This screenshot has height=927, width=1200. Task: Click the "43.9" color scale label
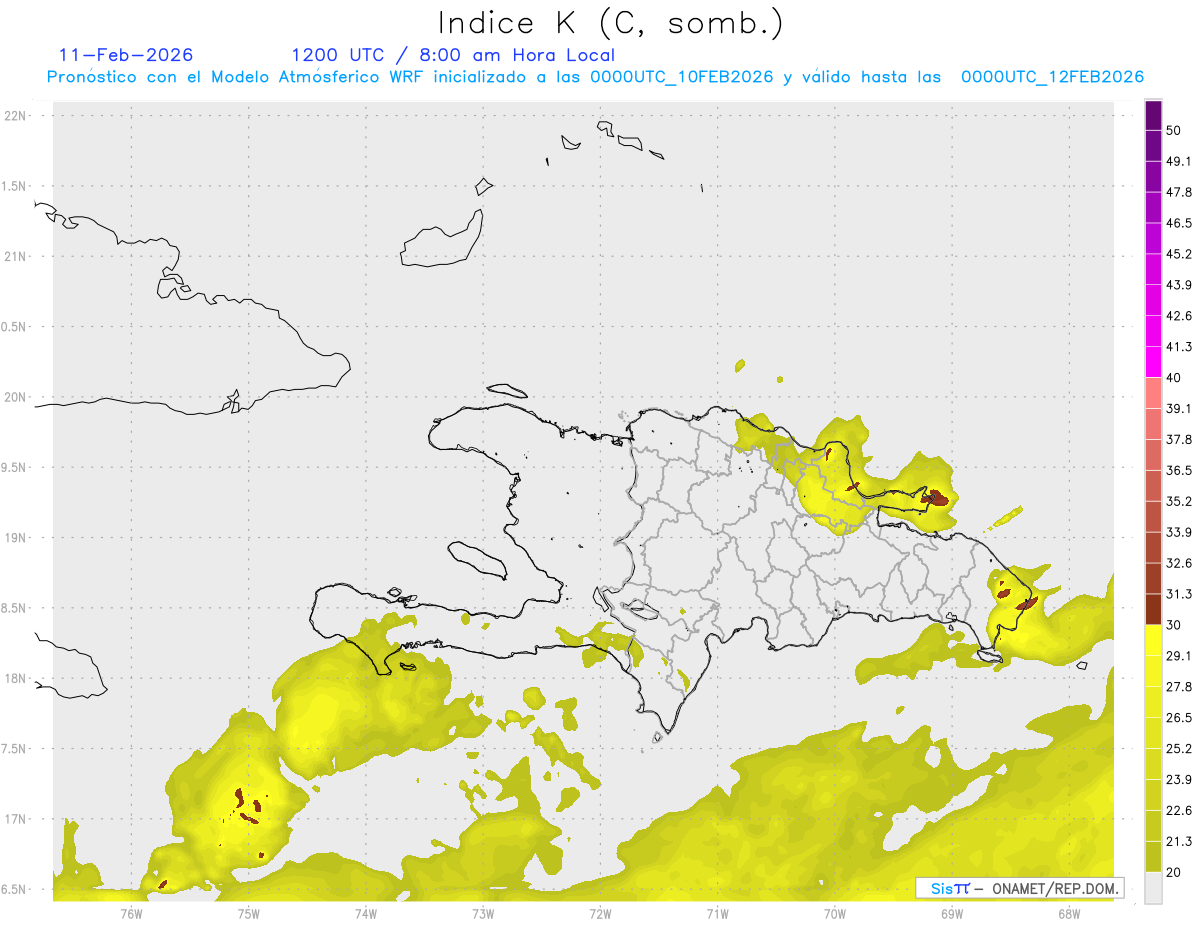point(1180,285)
